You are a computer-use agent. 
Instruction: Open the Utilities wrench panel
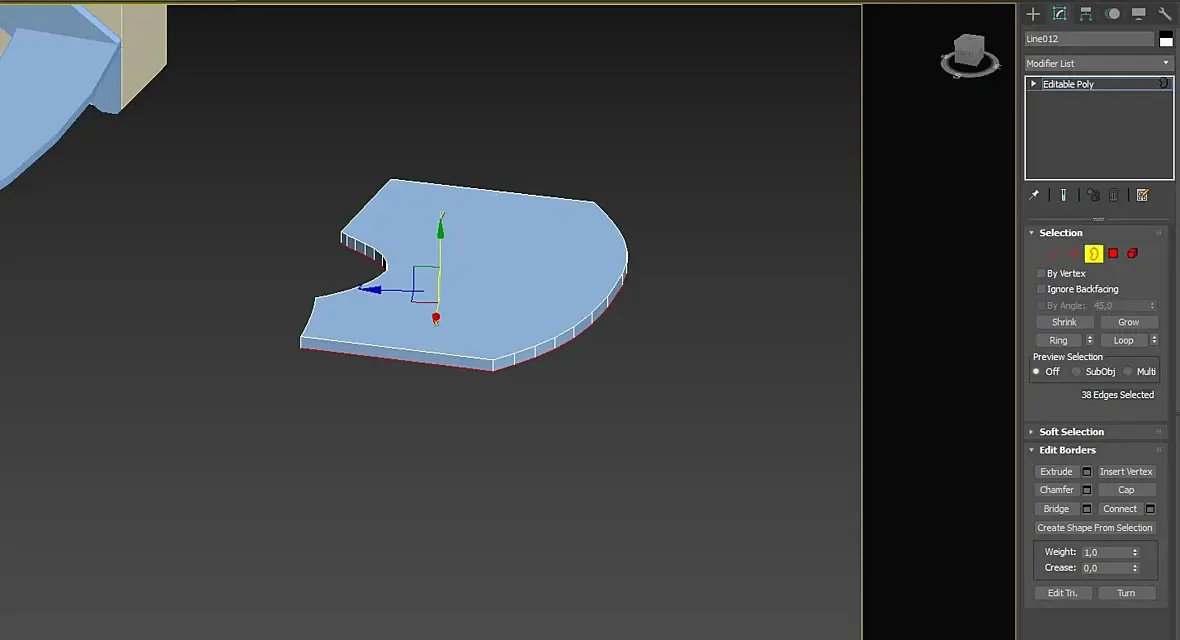point(1164,14)
